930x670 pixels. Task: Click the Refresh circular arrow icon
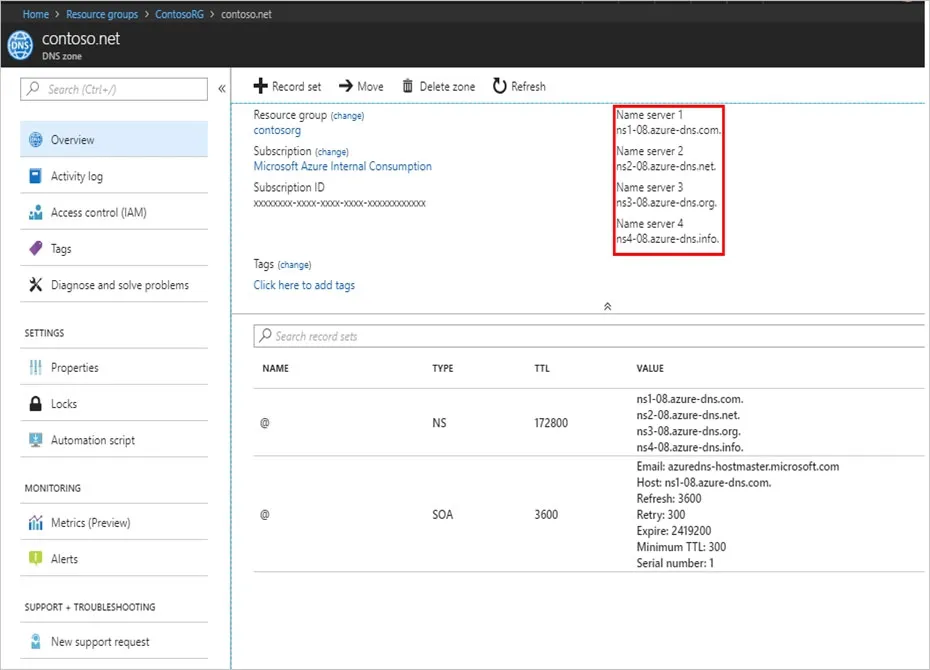coord(499,86)
